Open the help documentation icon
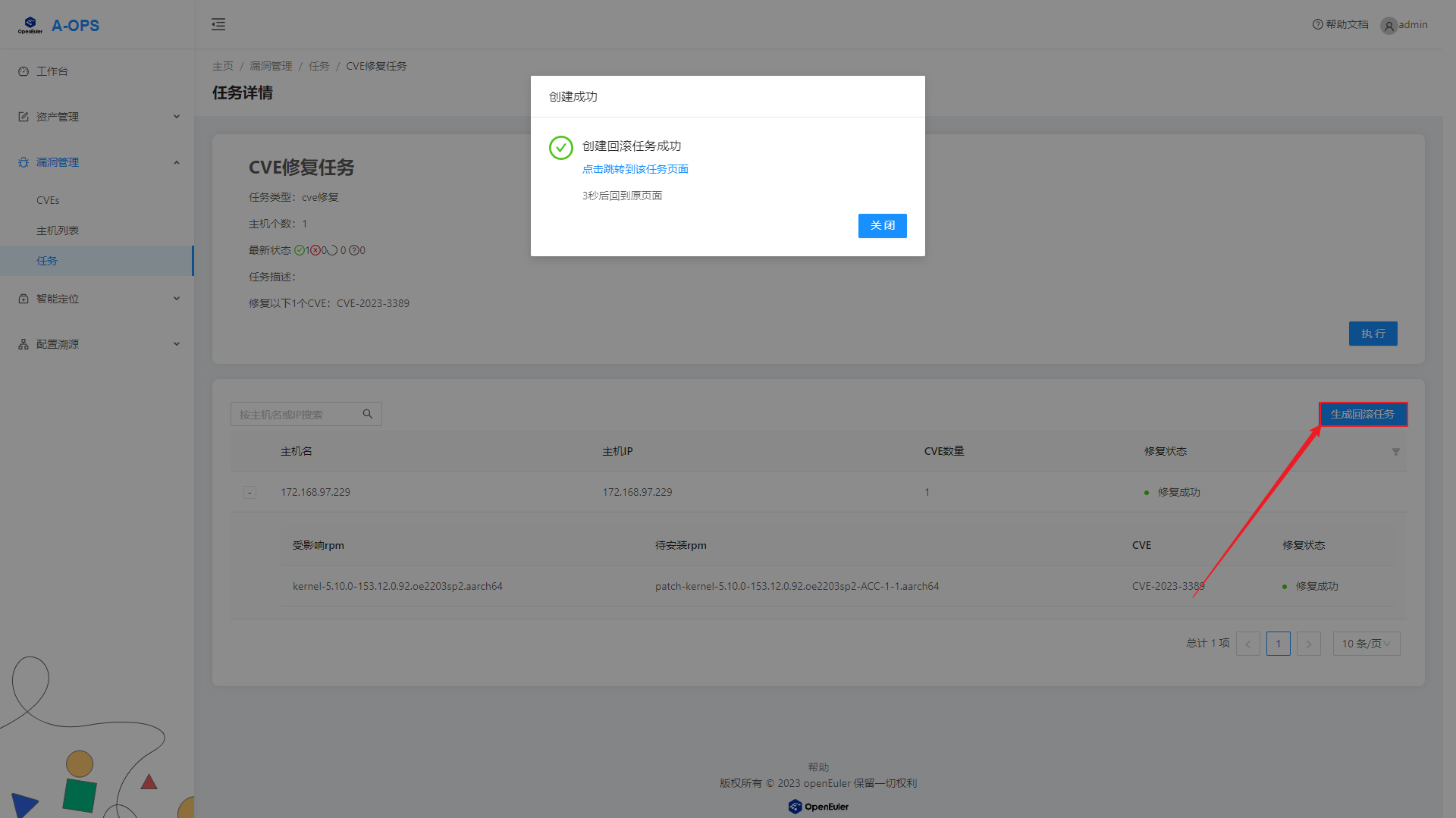Image resolution: width=1456 pixels, height=818 pixels. pos(1317,24)
